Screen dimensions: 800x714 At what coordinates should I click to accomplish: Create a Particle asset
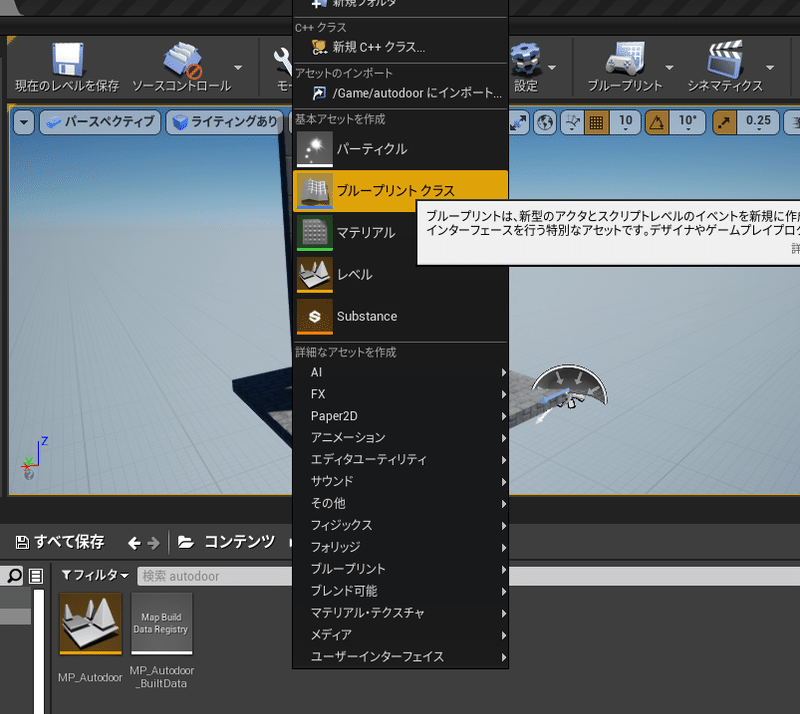[x=401, y=149]
